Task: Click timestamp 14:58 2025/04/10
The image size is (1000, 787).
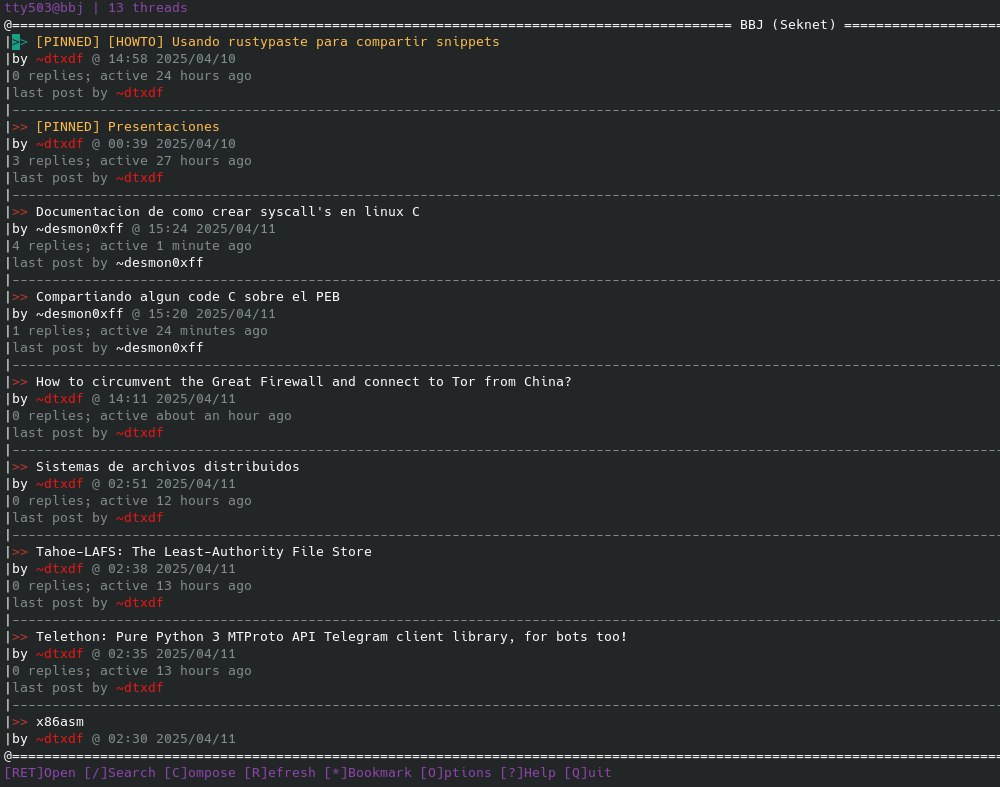Action: 172,59
